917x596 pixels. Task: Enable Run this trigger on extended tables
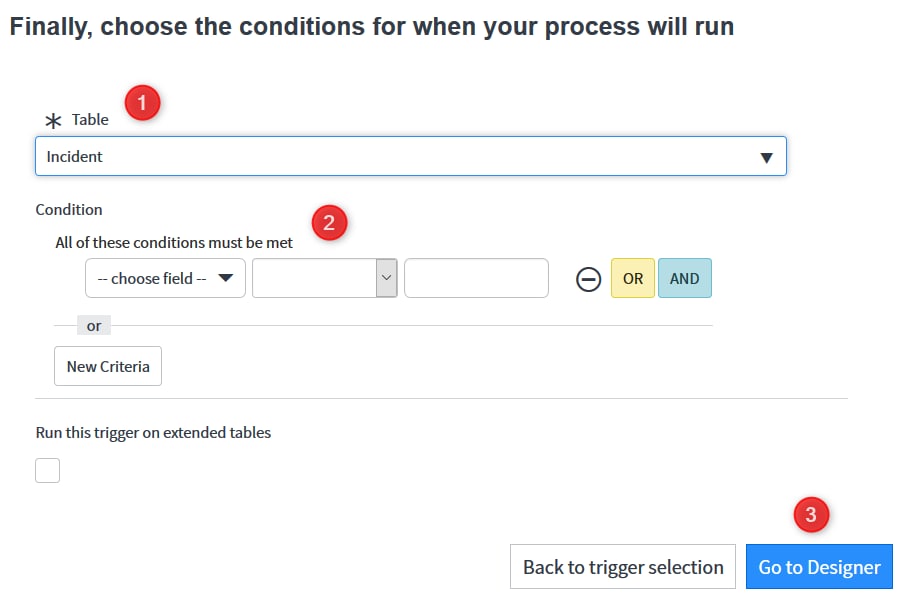[x=47, y=469]
